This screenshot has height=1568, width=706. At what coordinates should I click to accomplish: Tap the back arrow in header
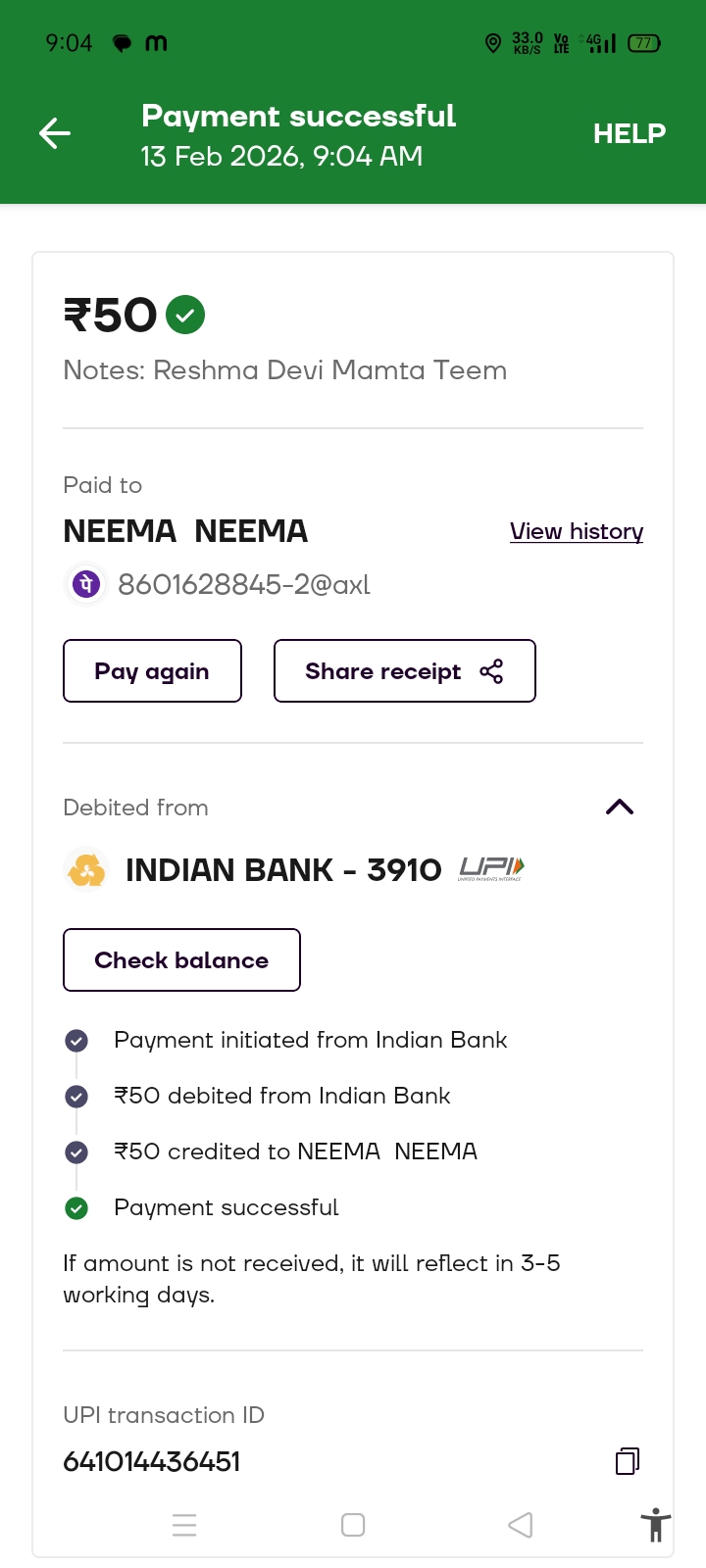55,133
